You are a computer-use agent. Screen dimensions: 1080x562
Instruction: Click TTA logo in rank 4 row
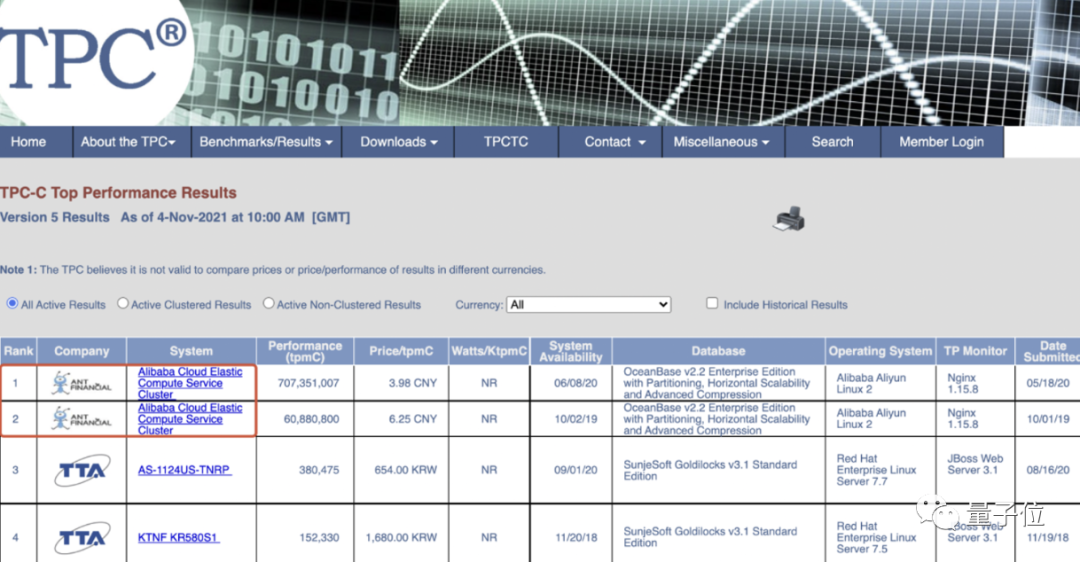tap(82, 537)
